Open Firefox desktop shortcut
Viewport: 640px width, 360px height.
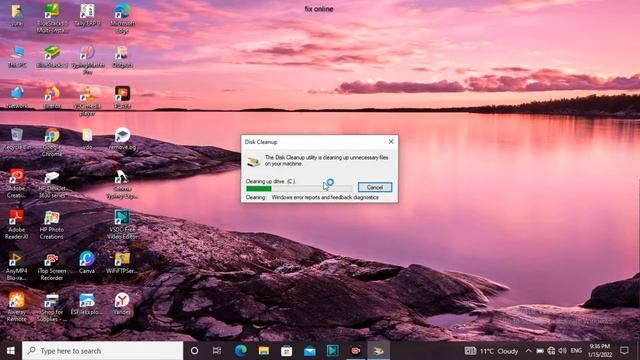(x=52, y=98)
